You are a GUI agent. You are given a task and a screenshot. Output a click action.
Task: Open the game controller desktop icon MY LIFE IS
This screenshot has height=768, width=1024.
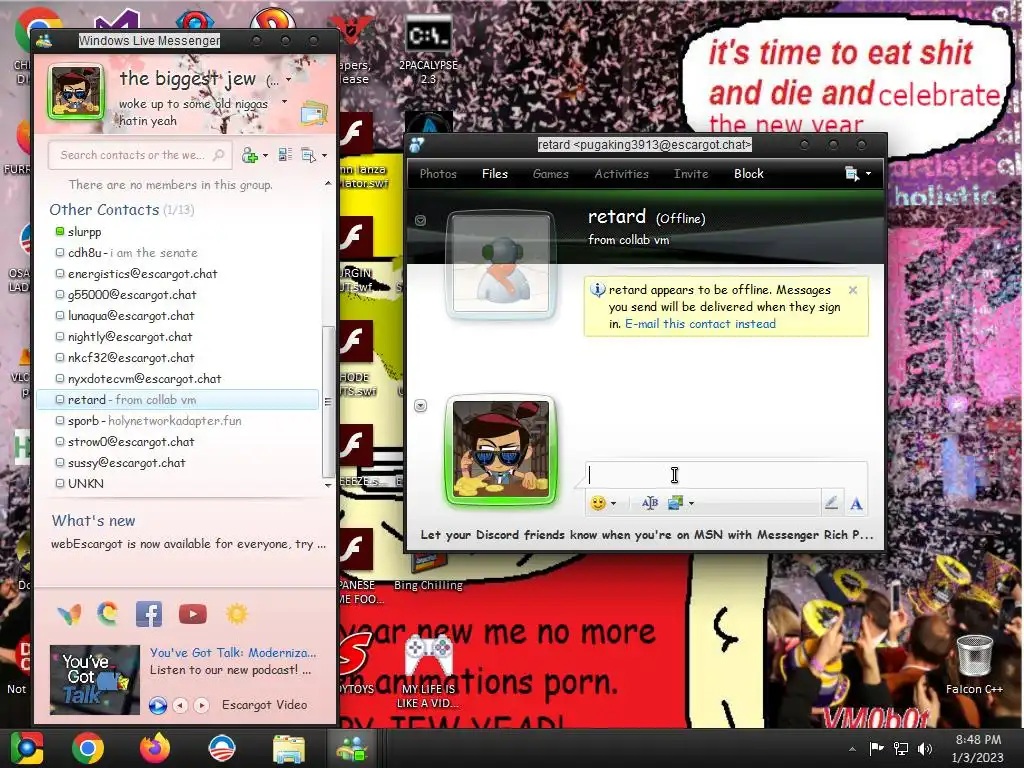tap(428, 673)
